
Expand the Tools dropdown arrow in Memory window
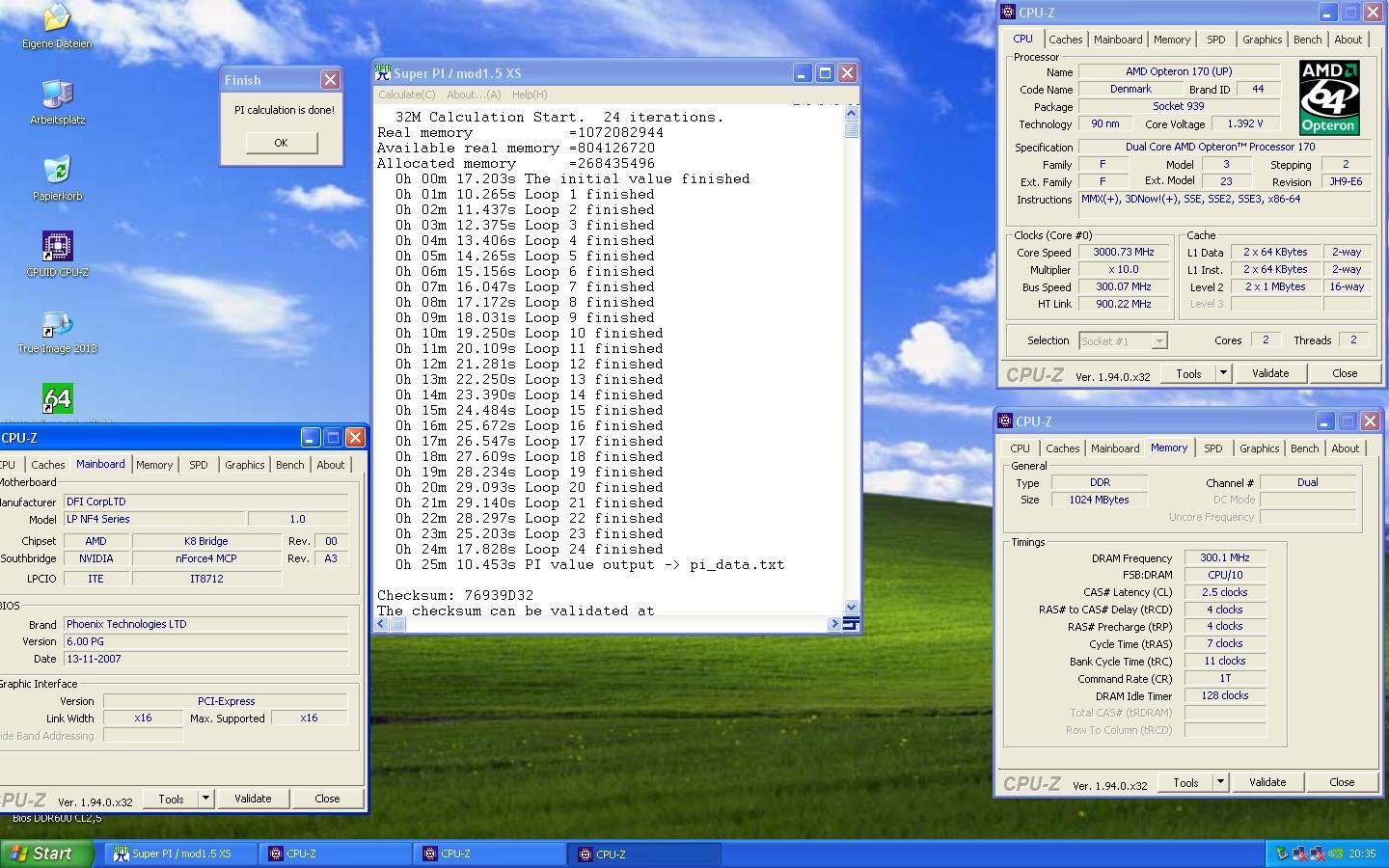click(x=1219, y=782)
